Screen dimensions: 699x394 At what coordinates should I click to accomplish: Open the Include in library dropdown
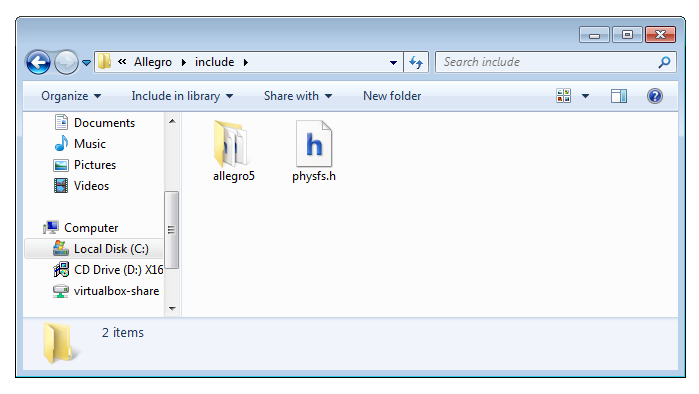coord(182,96)
